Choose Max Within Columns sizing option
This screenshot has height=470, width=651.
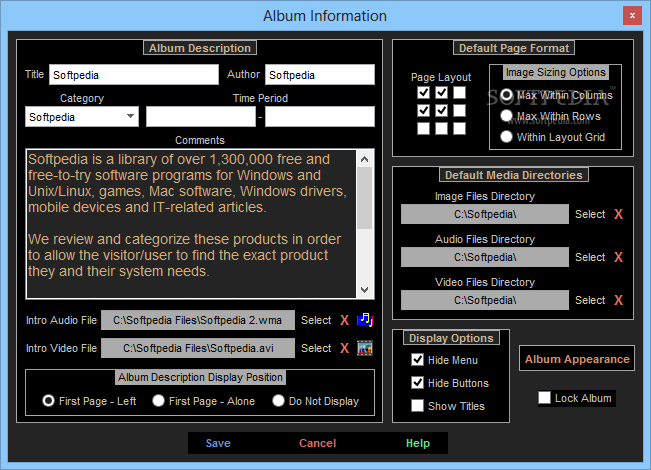pyautogui.click(x=506, y=95)
